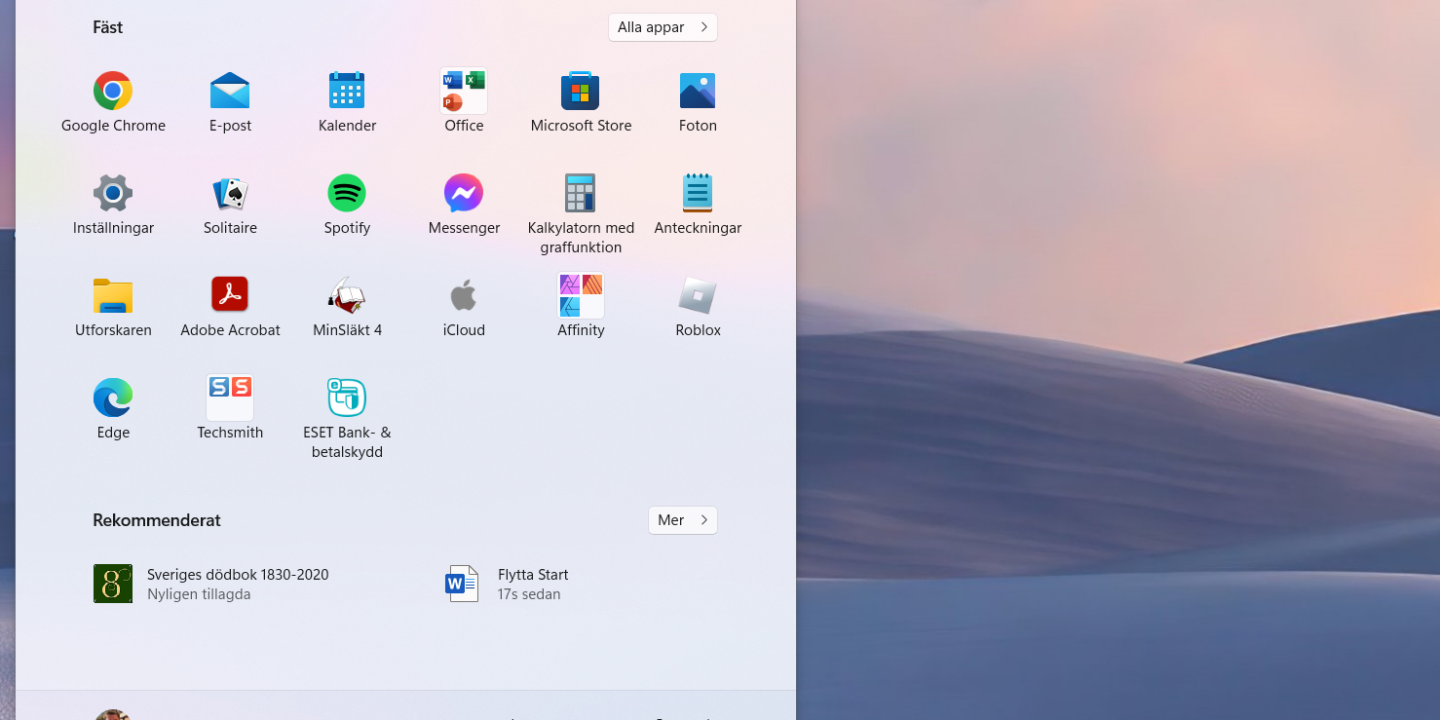Open the Affinity apps folder tile
This screenshot has width=1440, height=720.
581,306
